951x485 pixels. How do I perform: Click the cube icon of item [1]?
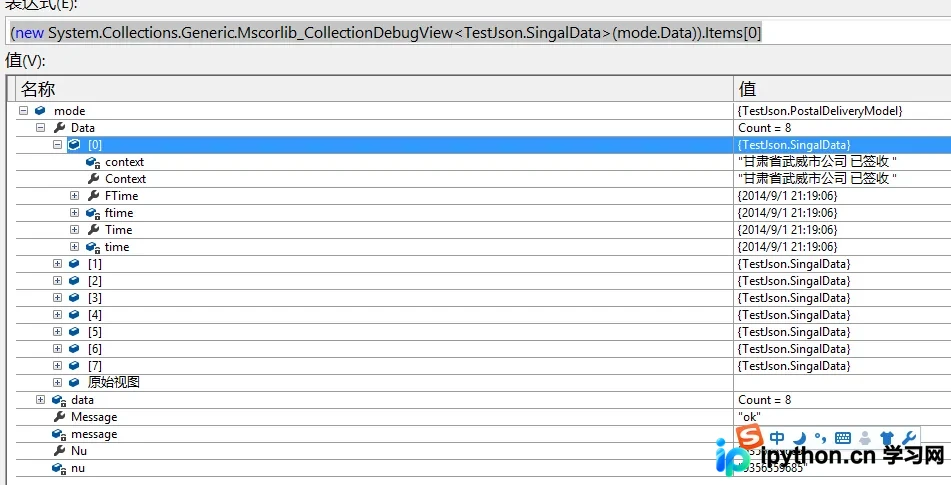point(74,263)
